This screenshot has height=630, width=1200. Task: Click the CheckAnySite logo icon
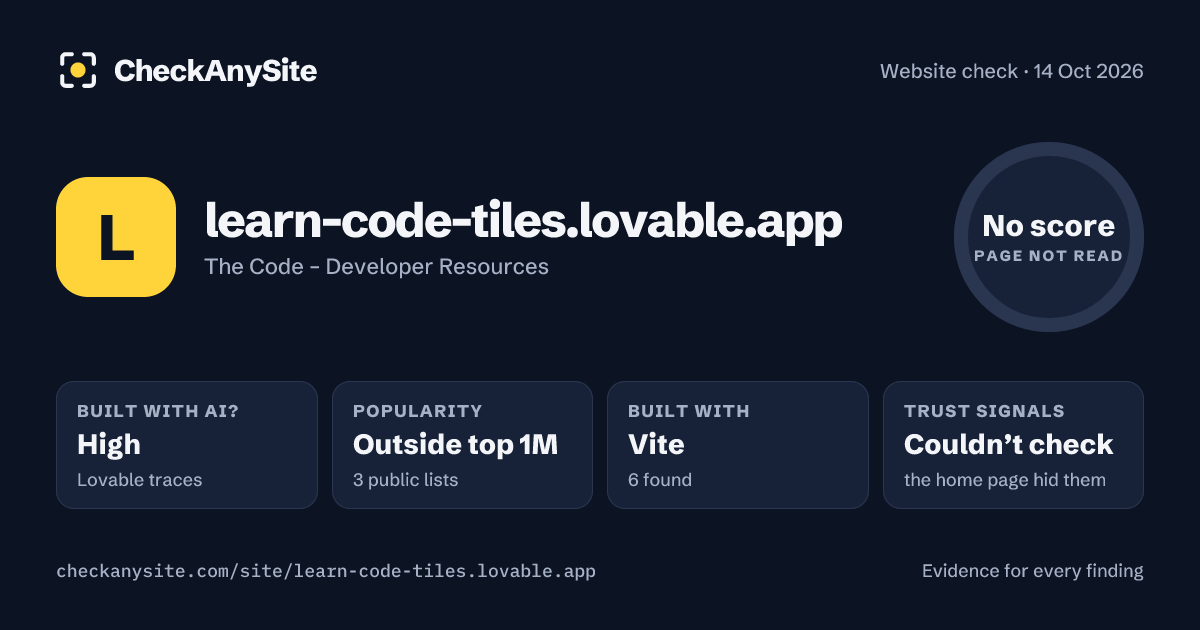78,70
